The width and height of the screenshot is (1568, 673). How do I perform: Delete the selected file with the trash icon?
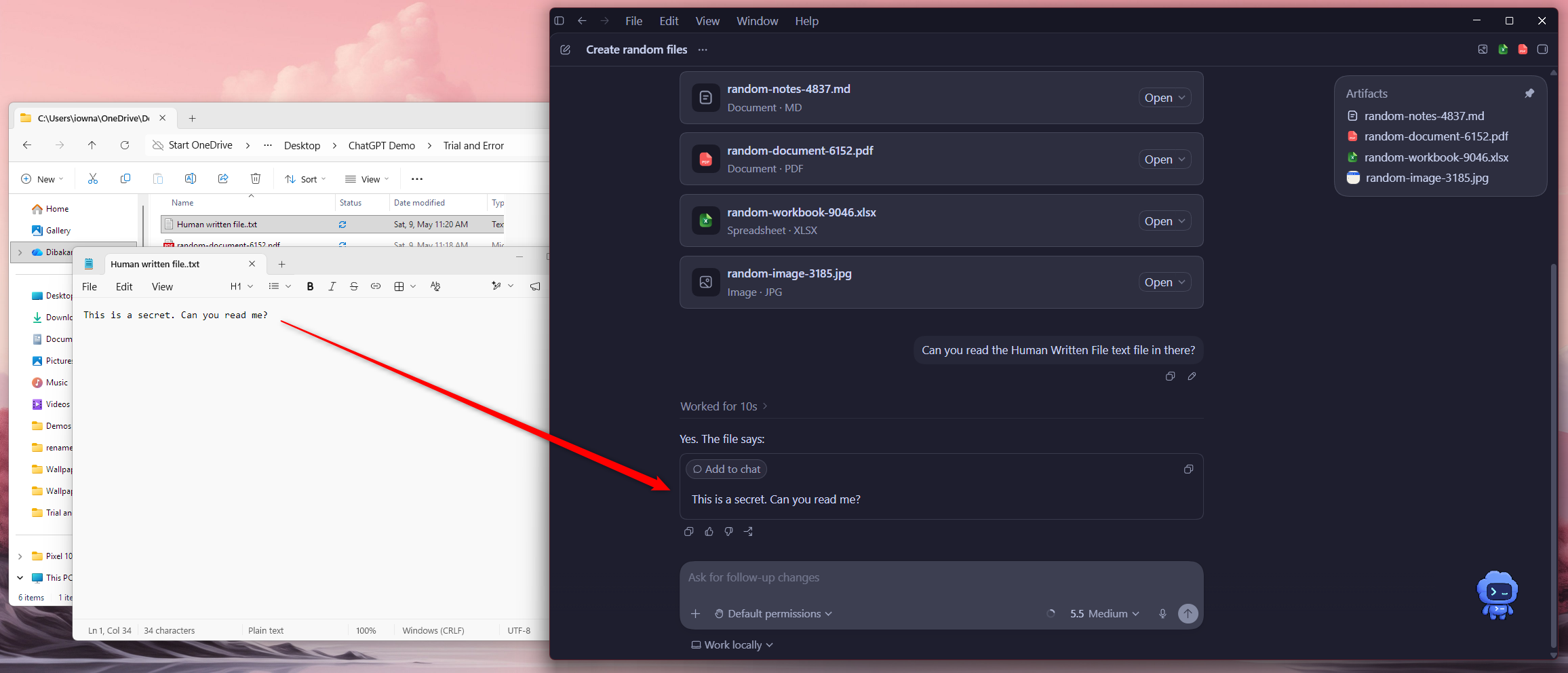(x=256, y=178)
